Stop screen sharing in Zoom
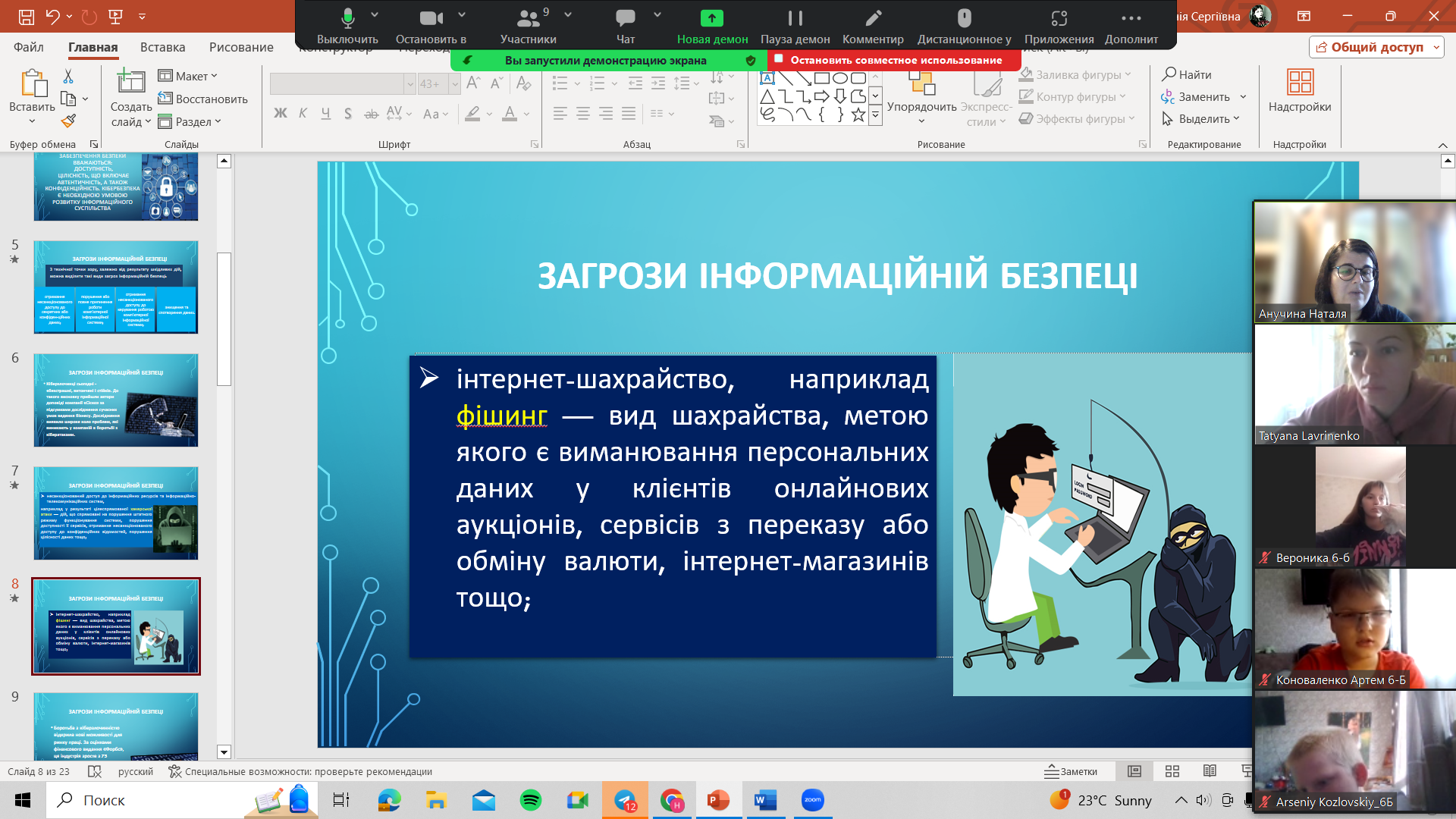 (895, 60)
